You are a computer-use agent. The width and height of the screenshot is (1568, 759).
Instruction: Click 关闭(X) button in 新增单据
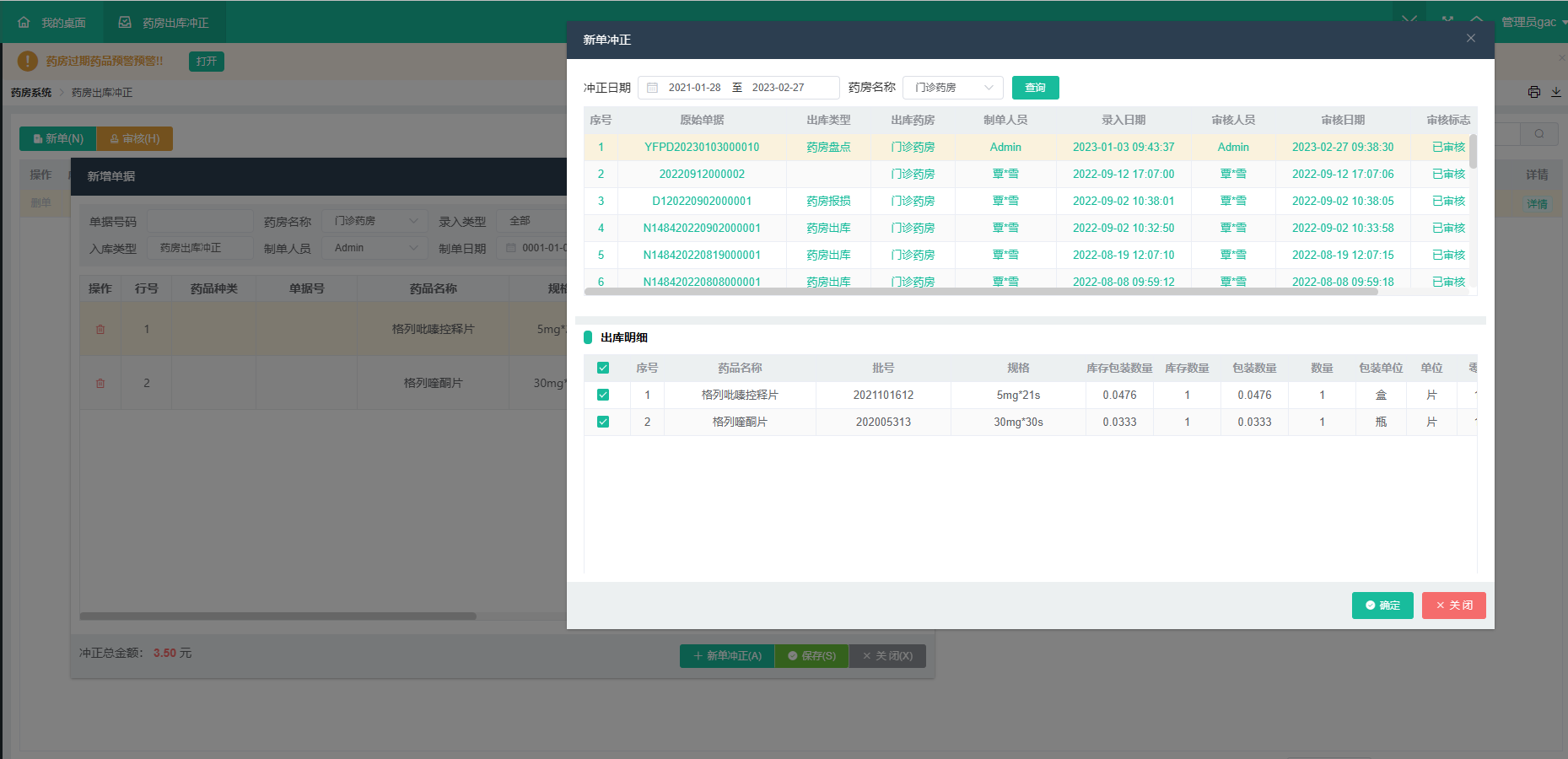click(x=888, y=656)
